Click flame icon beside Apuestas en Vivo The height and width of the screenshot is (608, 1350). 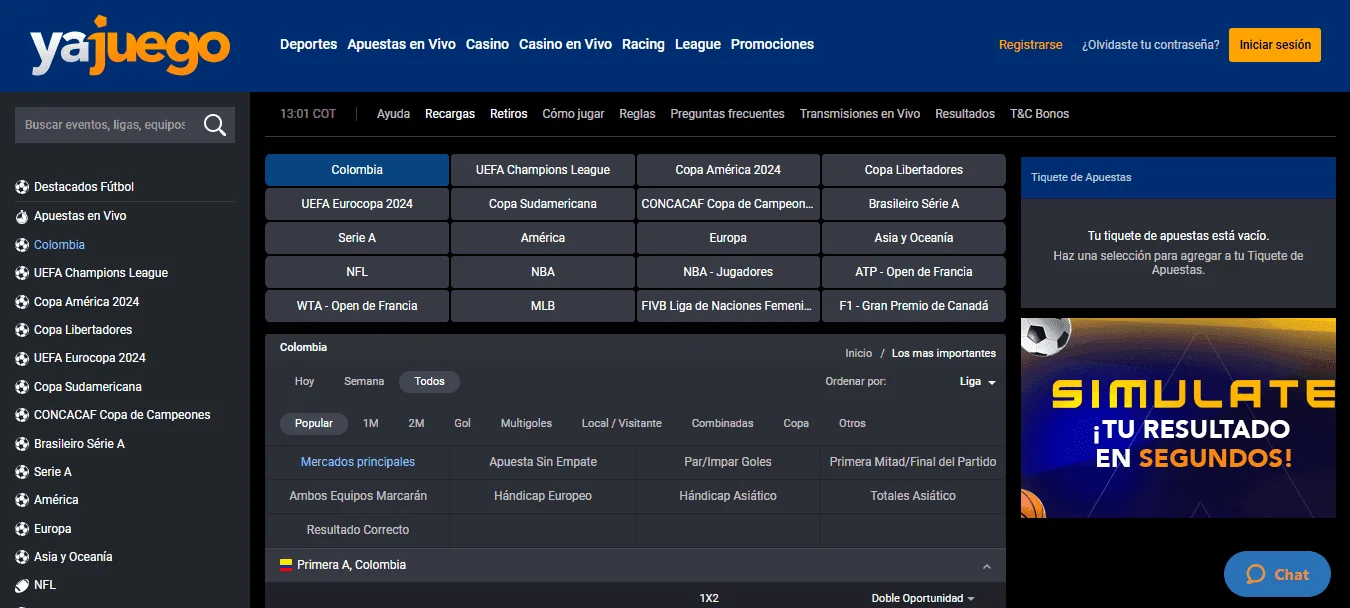[x=22, y=216]
